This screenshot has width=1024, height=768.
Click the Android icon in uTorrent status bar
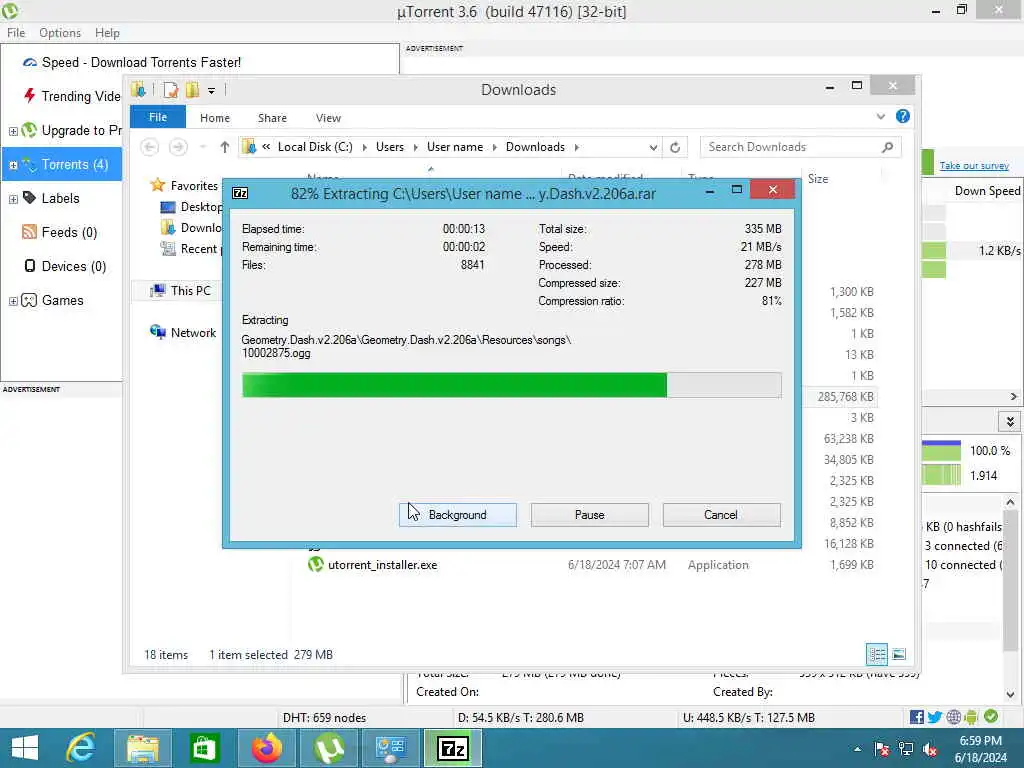click(x=971, y=717)
